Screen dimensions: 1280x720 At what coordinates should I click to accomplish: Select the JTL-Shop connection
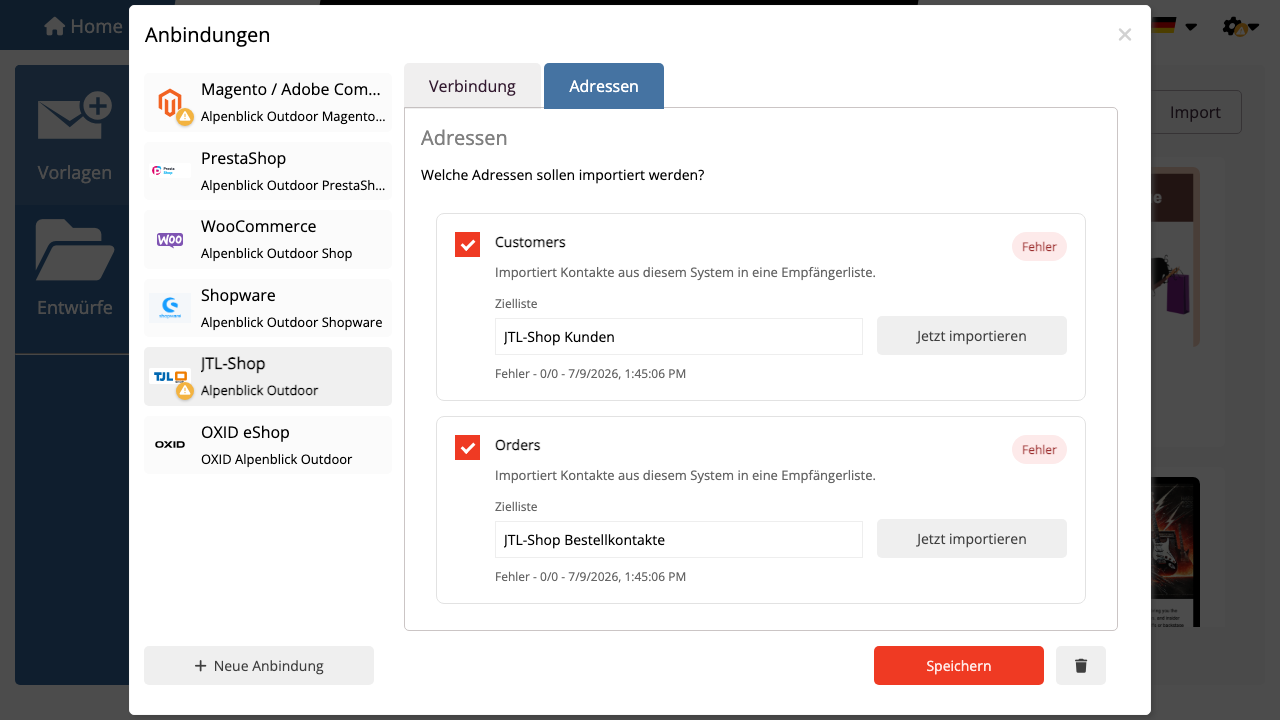click(268, 377)
